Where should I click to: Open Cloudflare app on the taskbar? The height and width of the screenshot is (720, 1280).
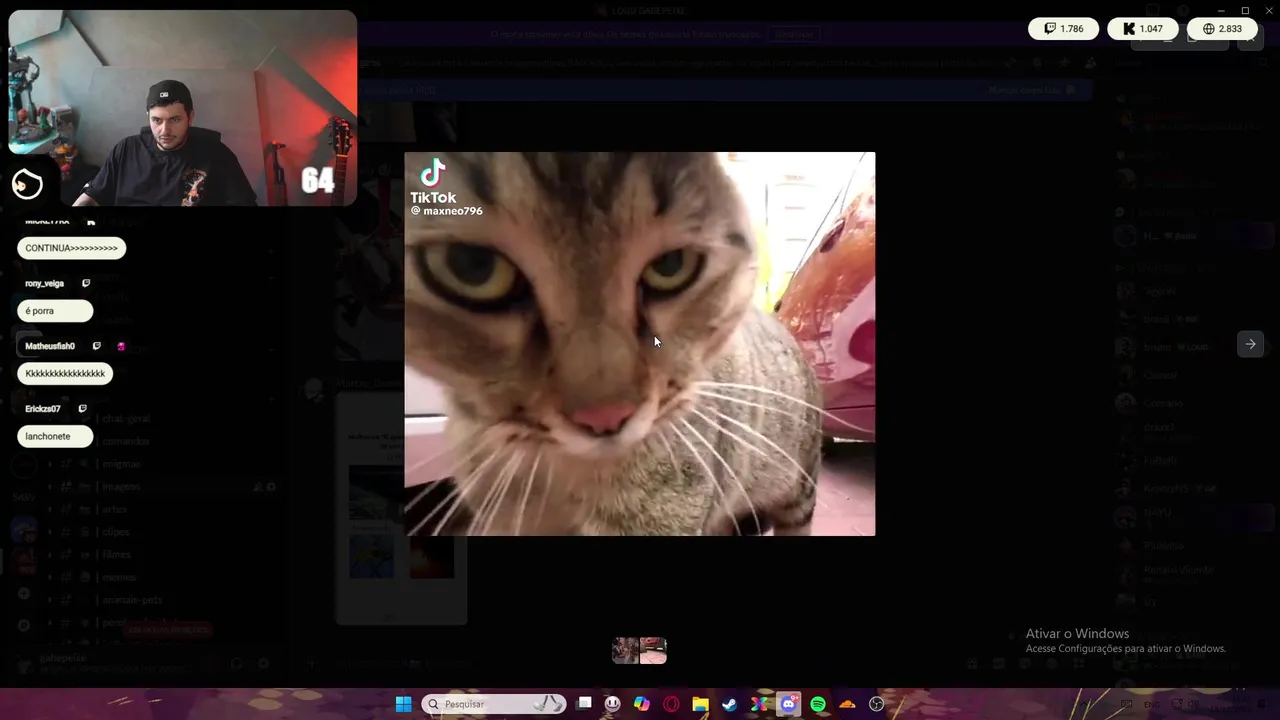point(848,704)
